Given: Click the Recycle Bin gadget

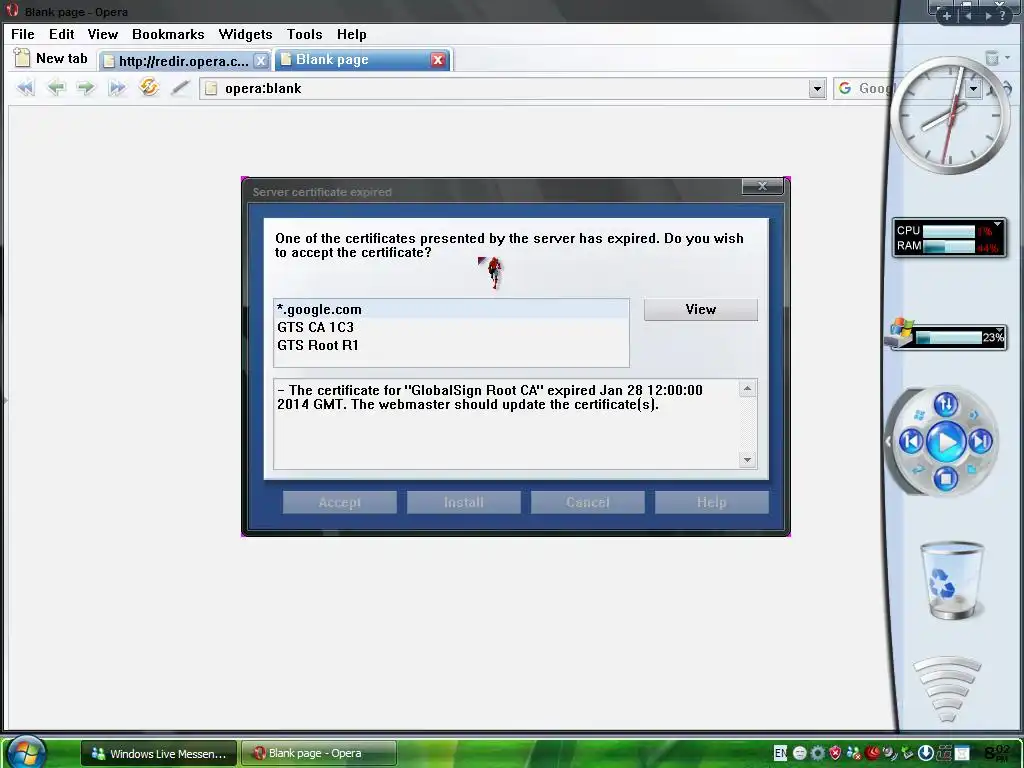Looking at the screenshot, I should click(x=951, y=581).
